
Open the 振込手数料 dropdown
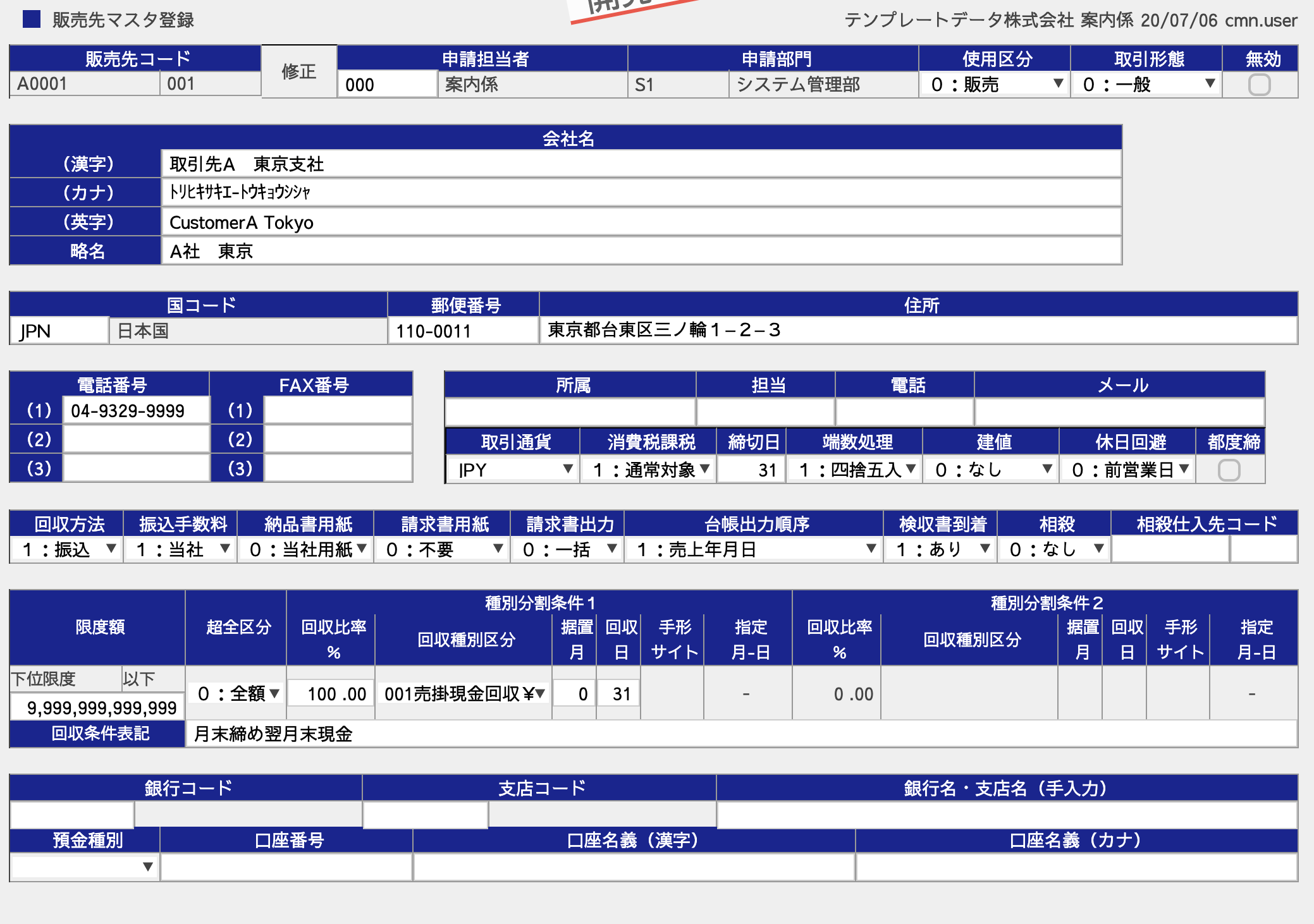click(181, 549)
